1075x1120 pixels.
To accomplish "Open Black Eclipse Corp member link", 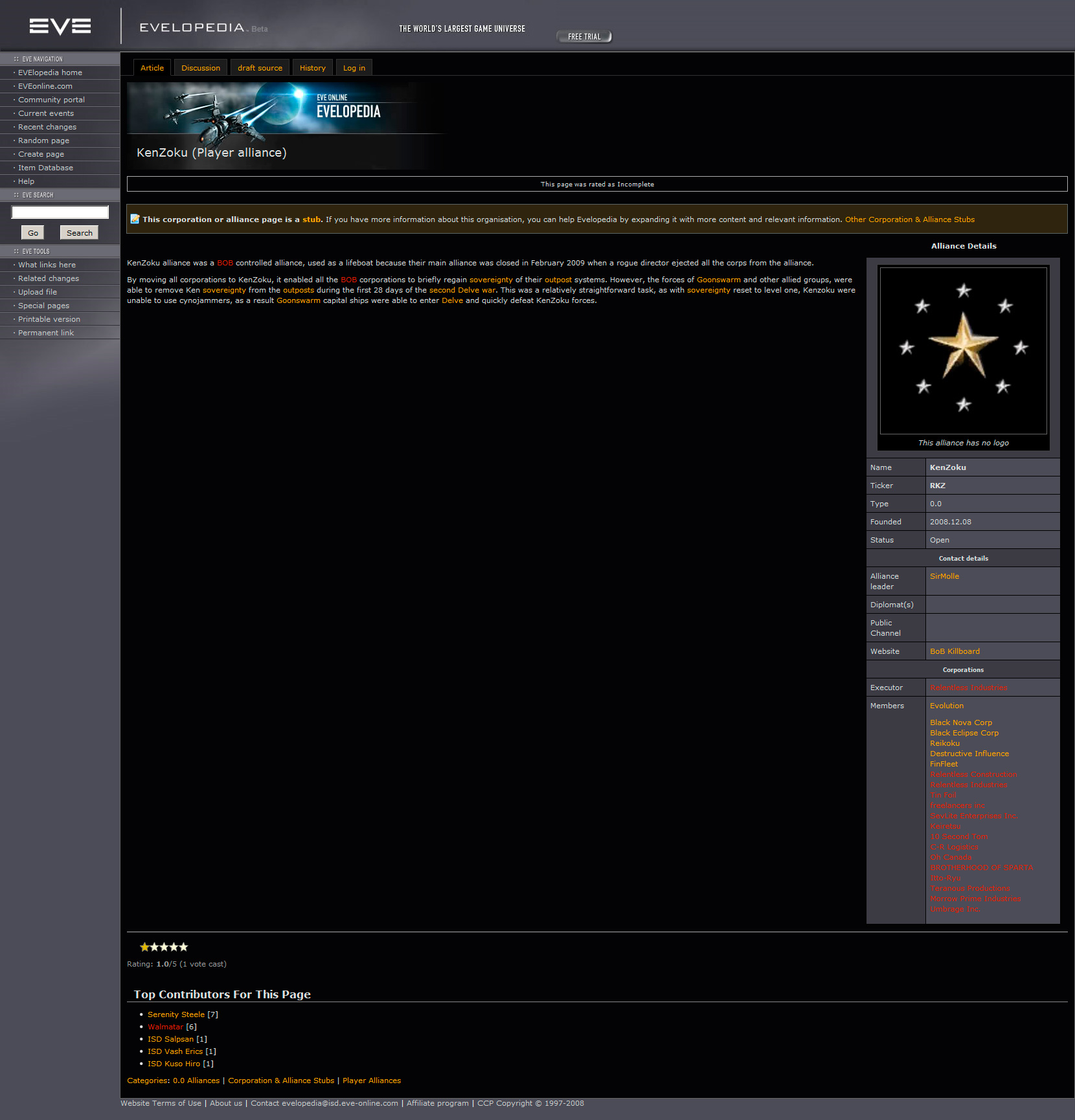I will tap(964, 733).
